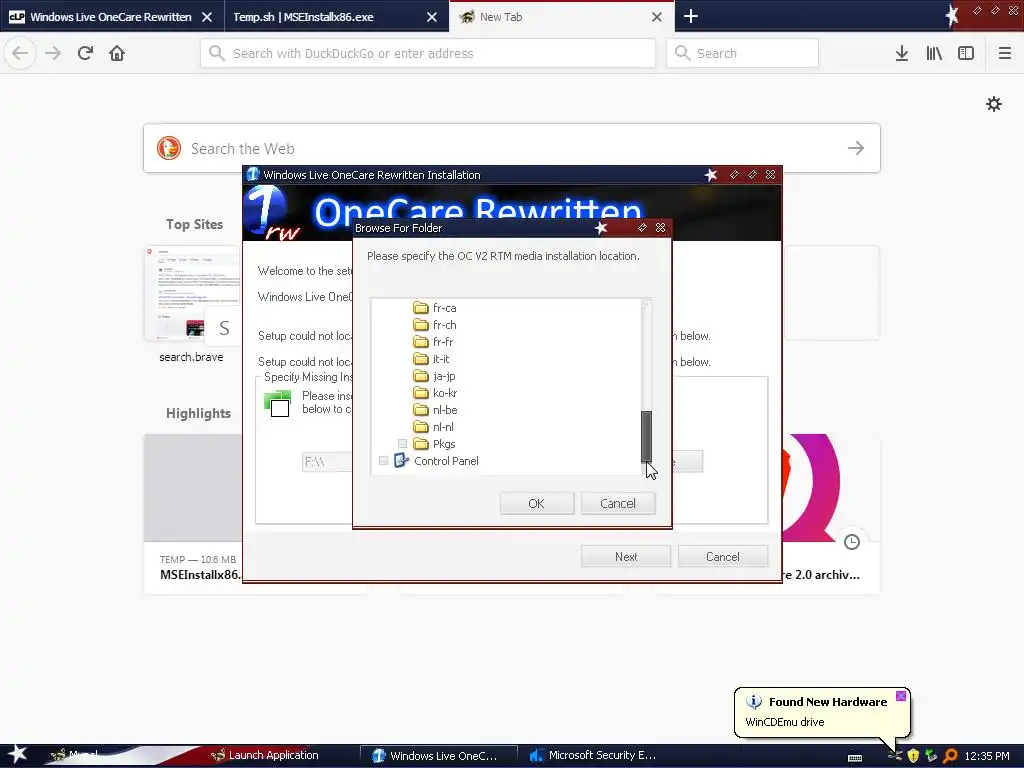Open a new browser tab with plus
This screenshot has height=768, width=1024.
click(691, 16)
